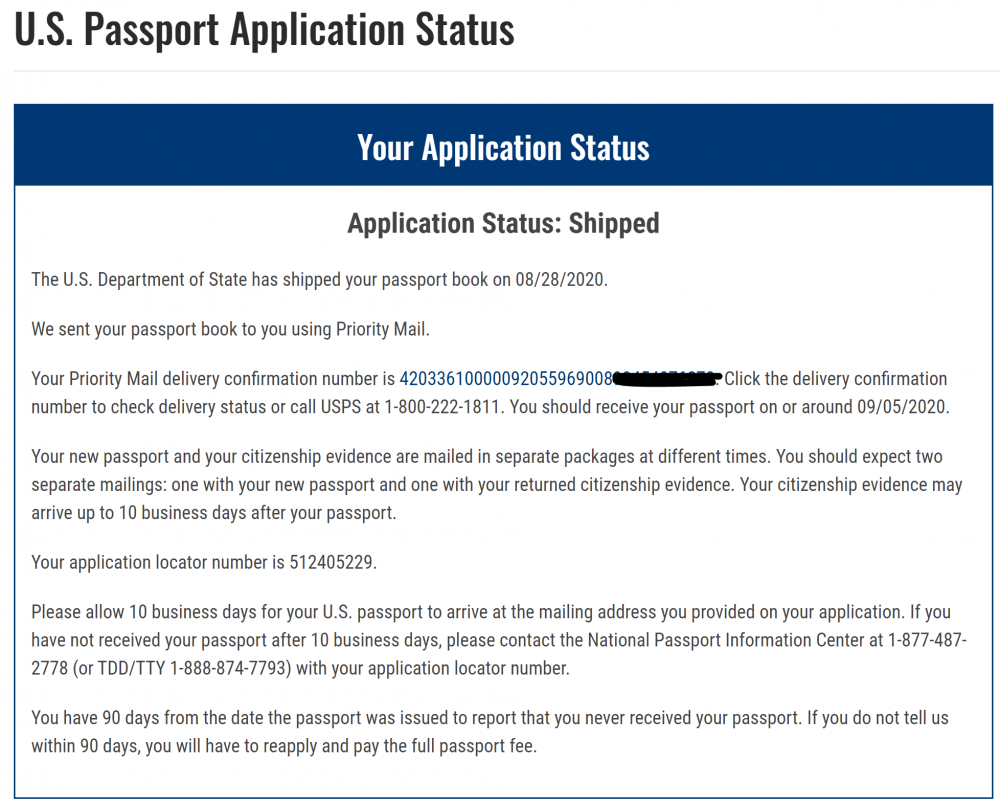Viewport: 1000px width, 806px height.
Task: Click the Application Status: Shipped heading
Action: click(503, 223)
